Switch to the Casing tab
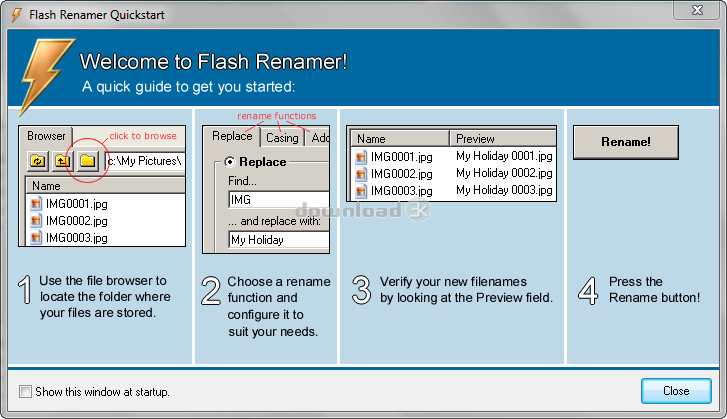Image resolution: width=727 pixels, height=419 pixels. [x=282, y=138]
